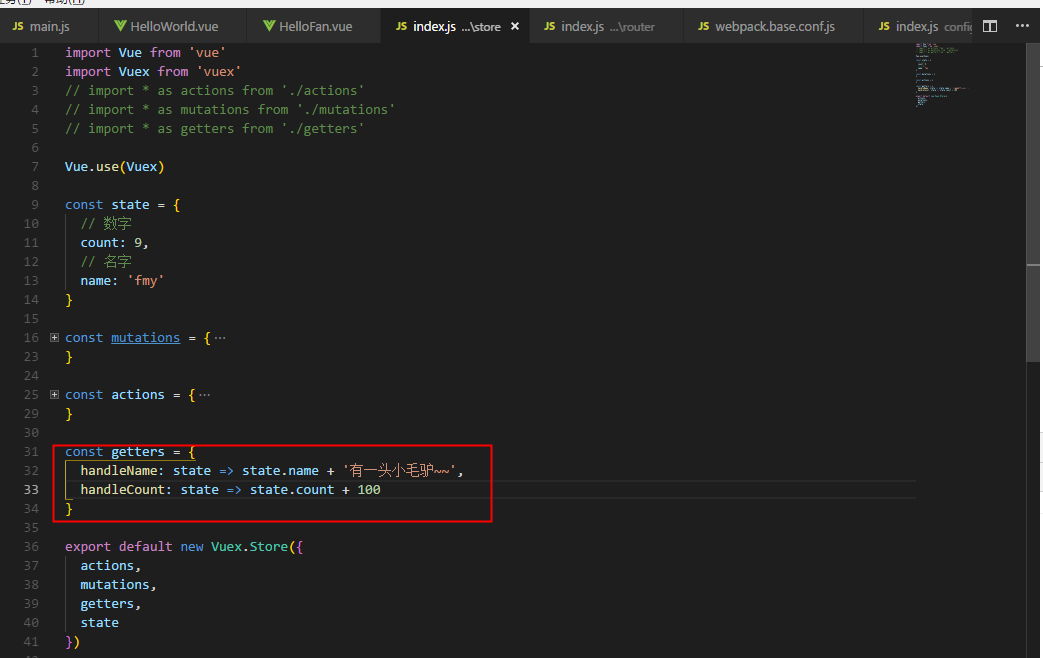Open the webpack.base.conf.js tab
This screenshot has width=1043, height=658.
(x=773, y=27)
